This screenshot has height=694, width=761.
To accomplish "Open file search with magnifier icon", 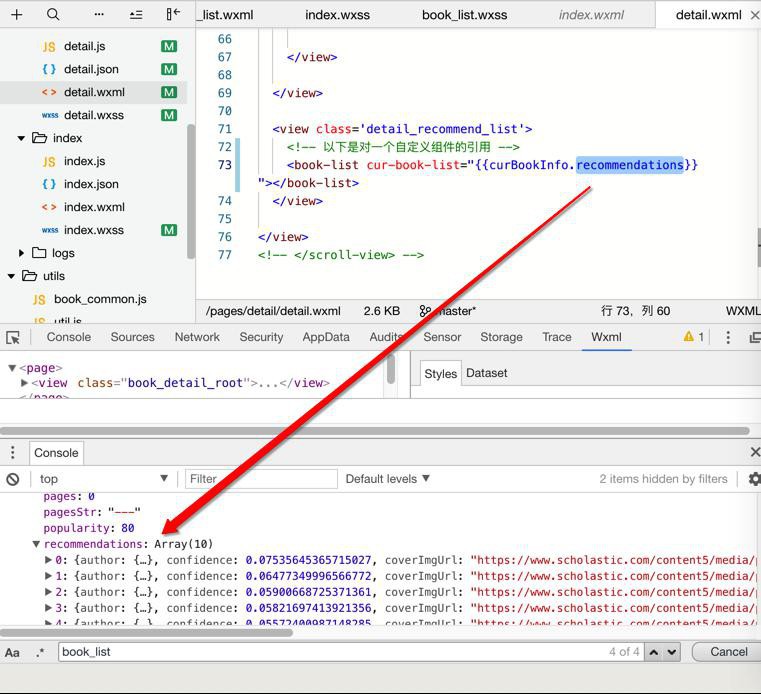I will (x=53, y=15).
